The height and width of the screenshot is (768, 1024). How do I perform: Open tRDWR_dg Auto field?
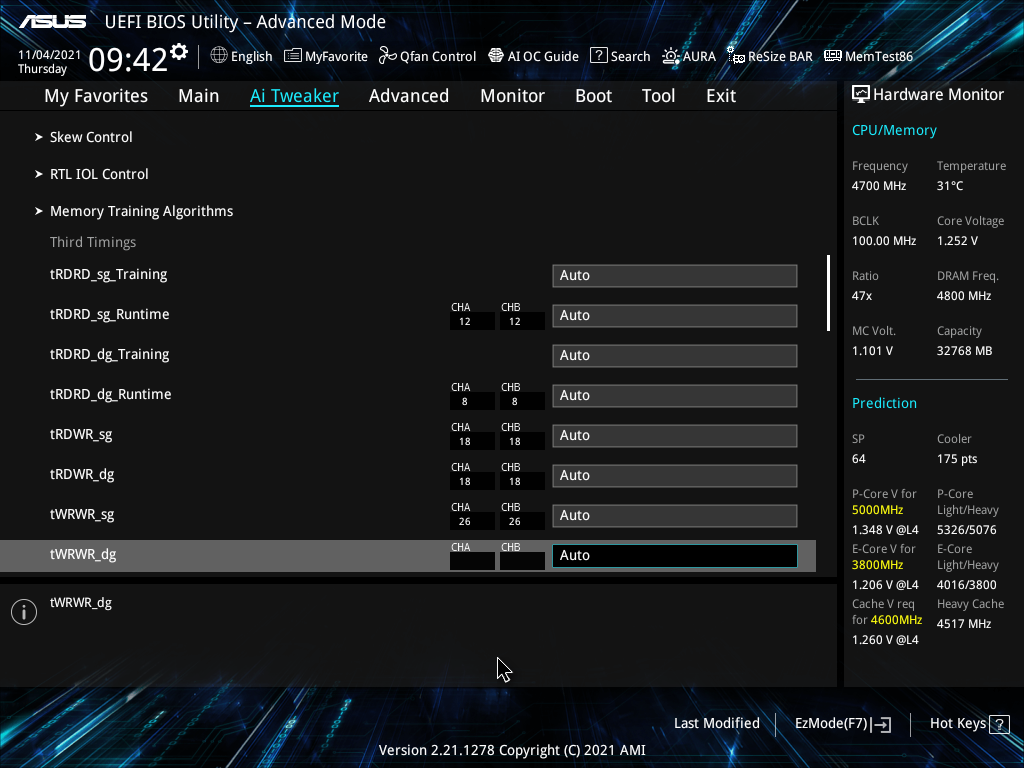[x=675, y=475]
